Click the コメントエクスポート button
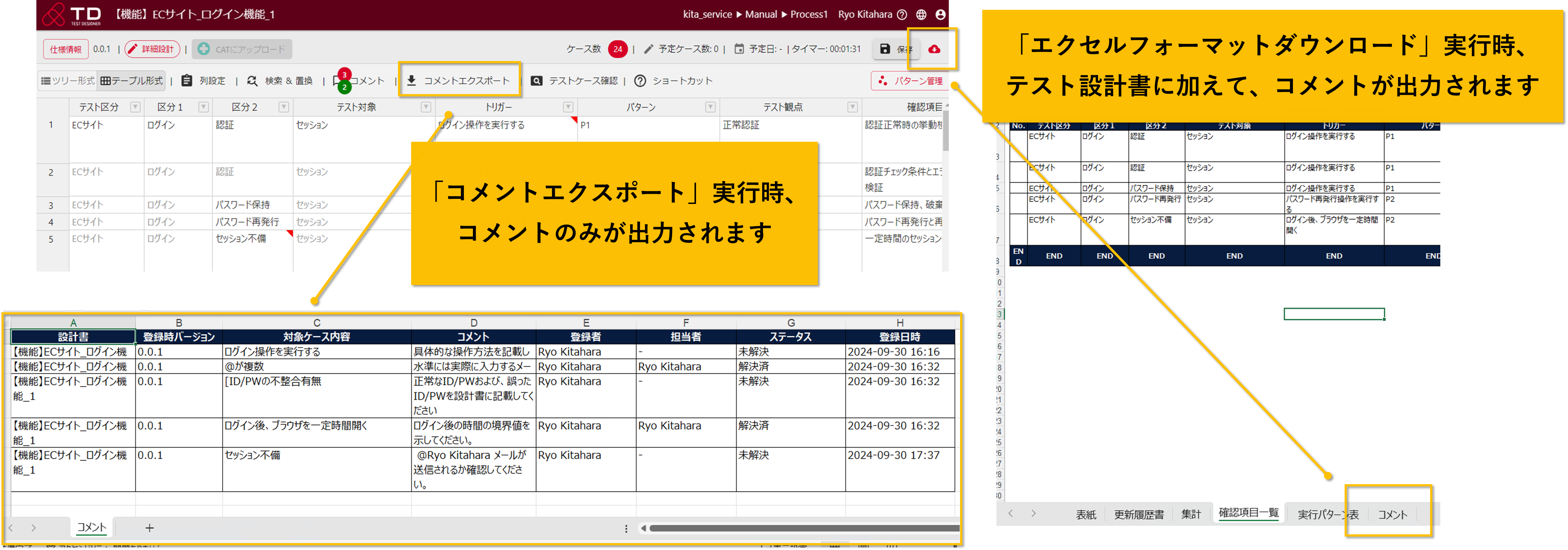The image size is (1568, 550). 459,81
